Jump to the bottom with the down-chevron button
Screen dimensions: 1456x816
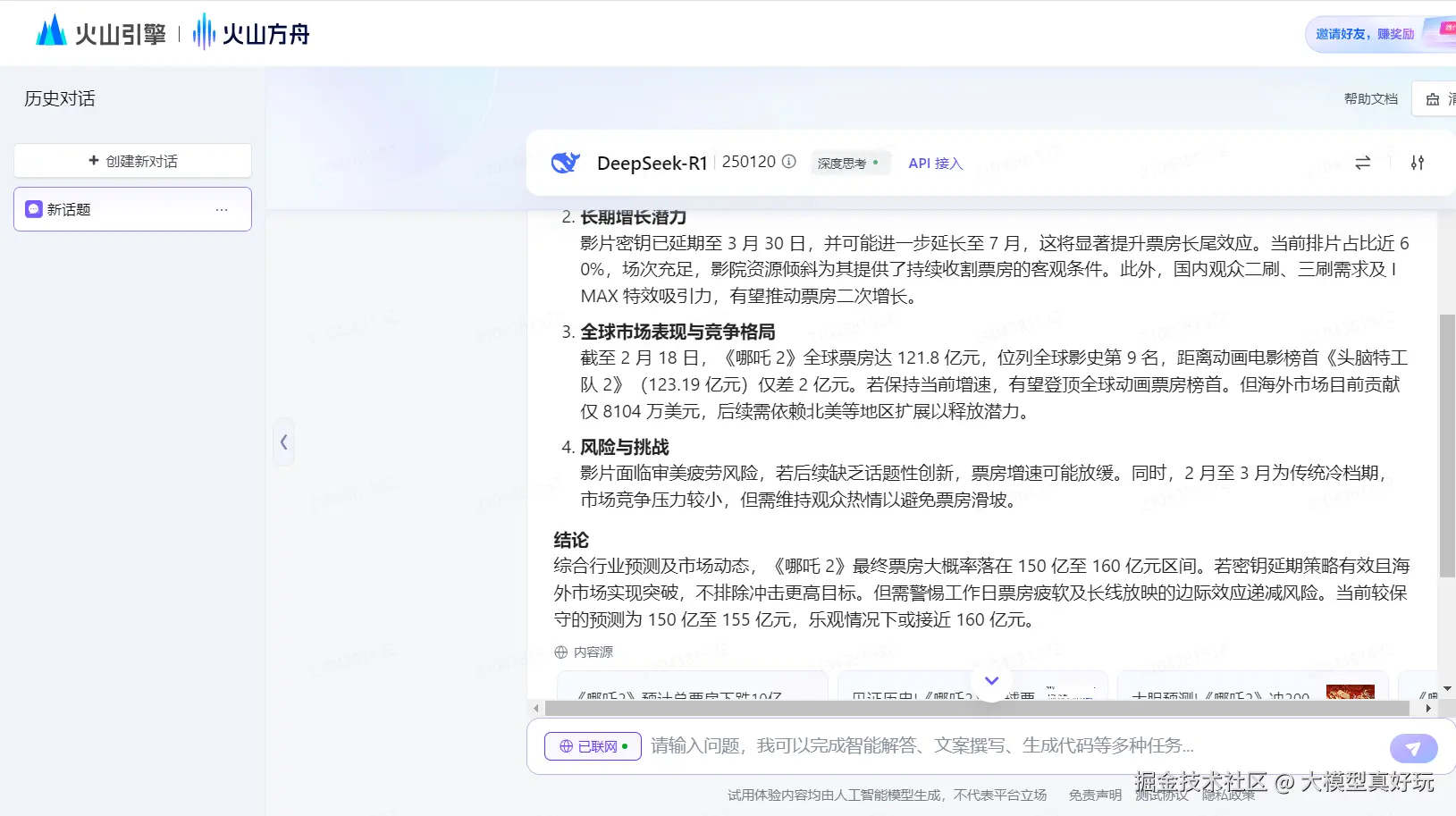click(x=991, y=680)
